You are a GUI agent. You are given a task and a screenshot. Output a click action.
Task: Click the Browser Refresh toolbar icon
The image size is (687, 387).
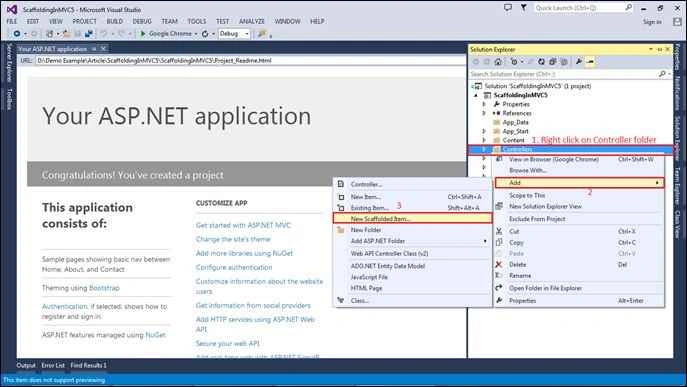(x=205, y=34)
